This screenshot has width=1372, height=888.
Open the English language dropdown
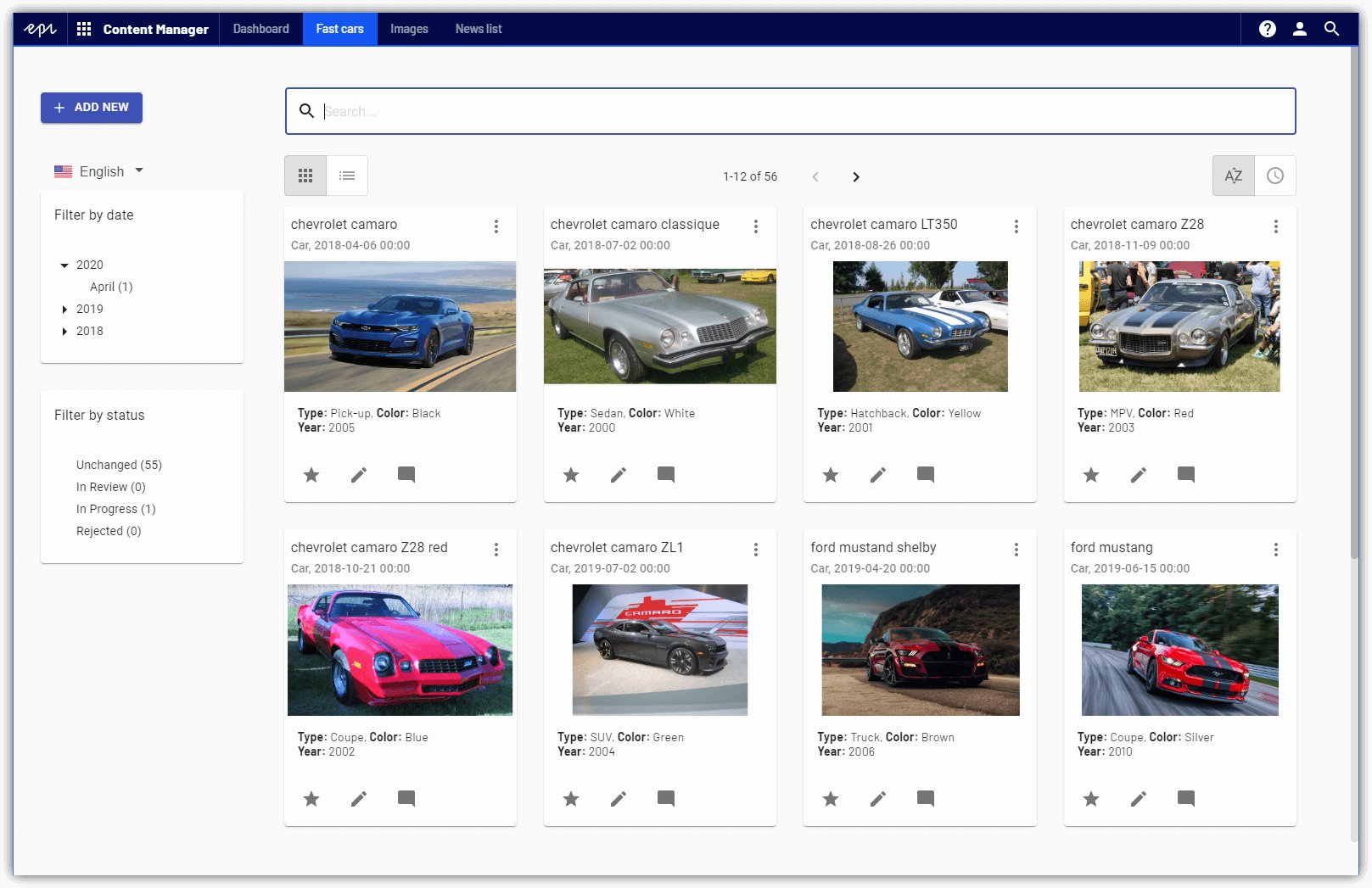click(99, 171)
